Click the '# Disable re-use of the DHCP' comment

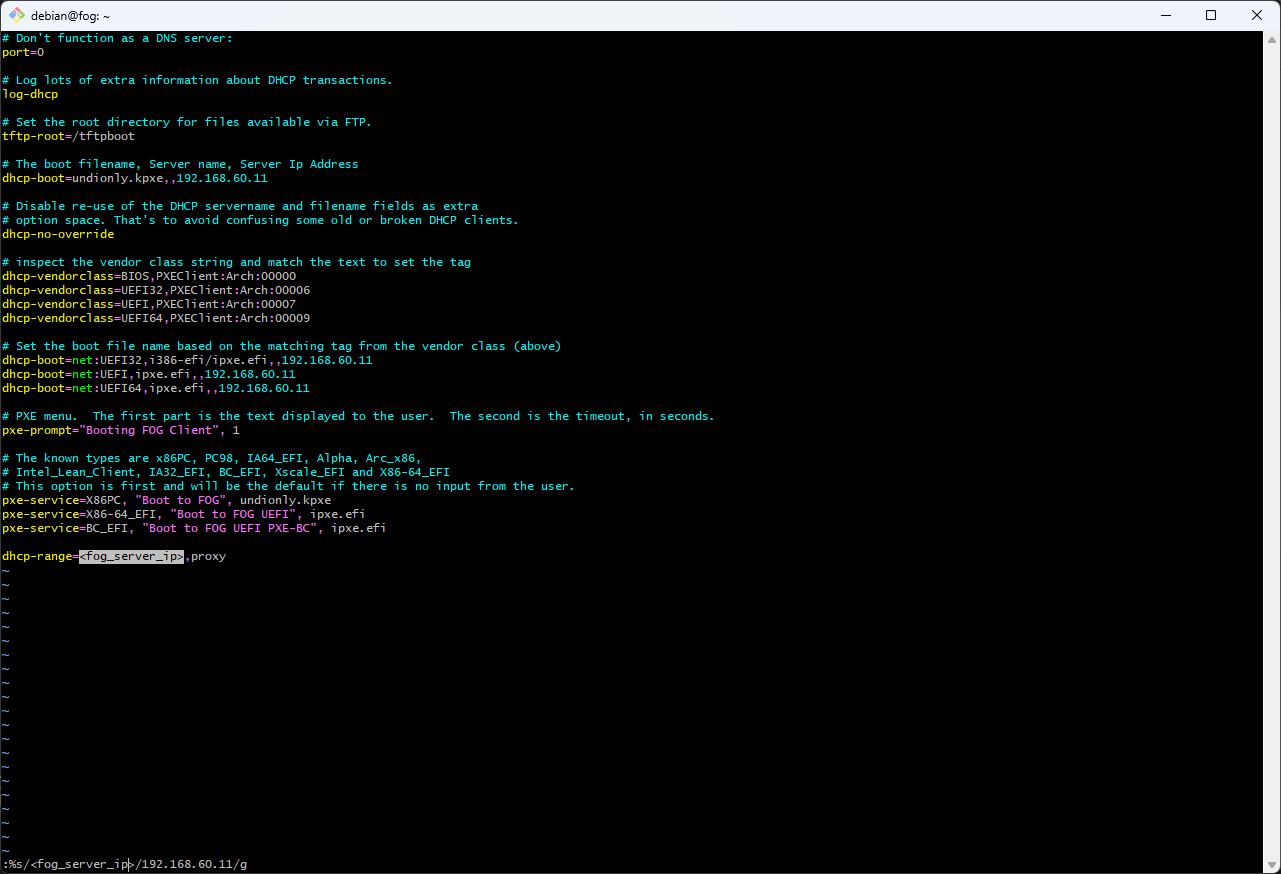coord(240,206)
